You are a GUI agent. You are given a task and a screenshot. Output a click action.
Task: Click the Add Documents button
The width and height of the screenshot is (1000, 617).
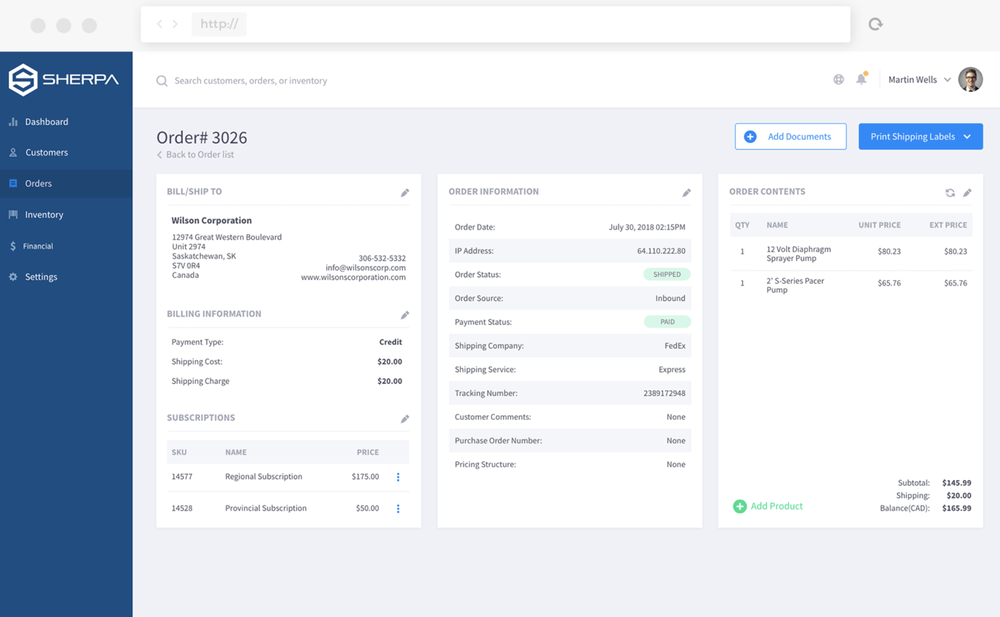(790, 136)
